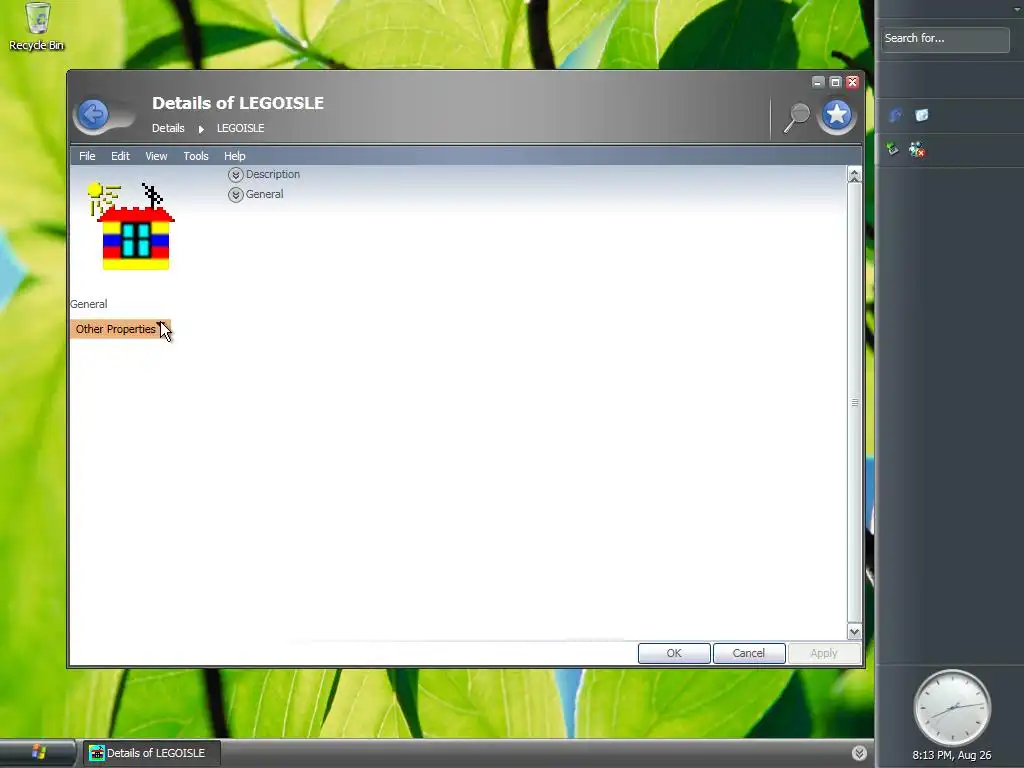
Task: Close the Details of LEGOISLE window
Action: [x=852, y=82]
